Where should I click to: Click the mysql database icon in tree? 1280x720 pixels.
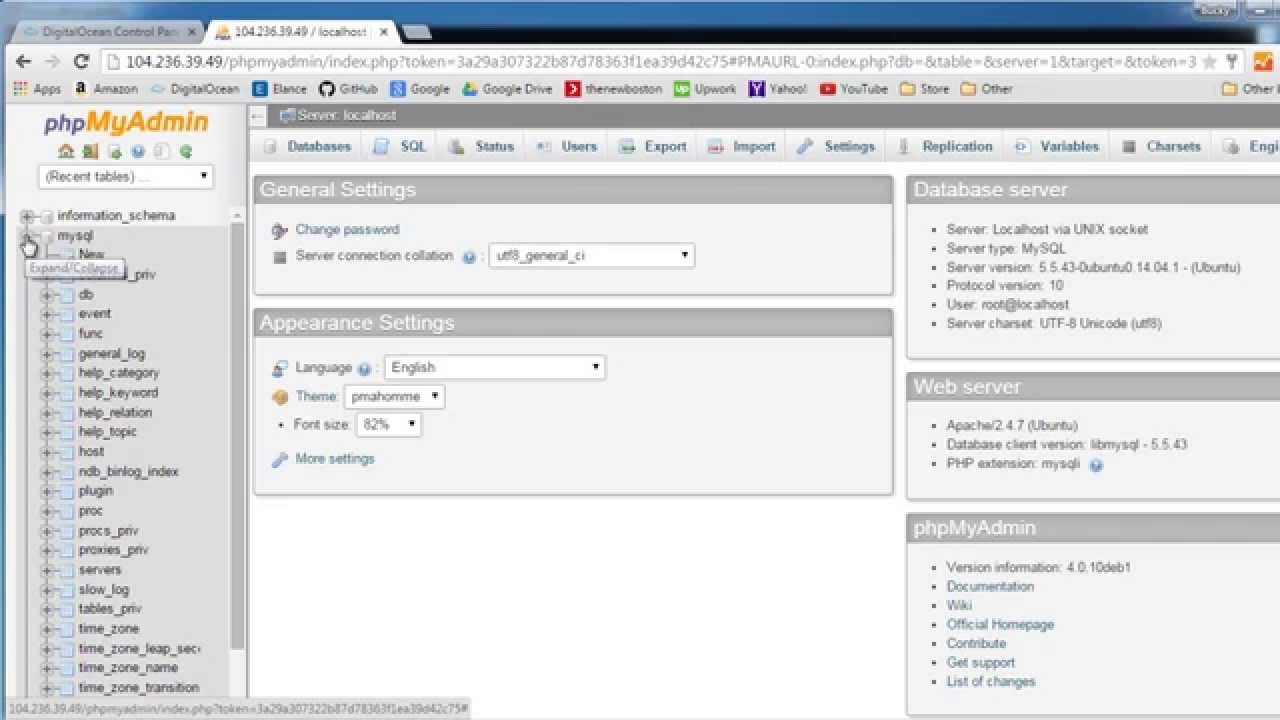(x=47, y=236)
